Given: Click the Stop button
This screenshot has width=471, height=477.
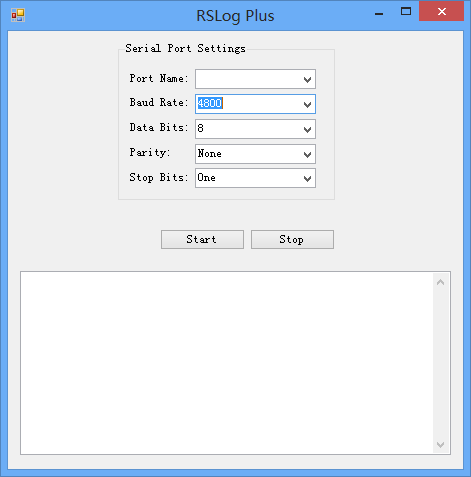Looking at the screenshot, I should pyautogui.click(x=292, y=239).
